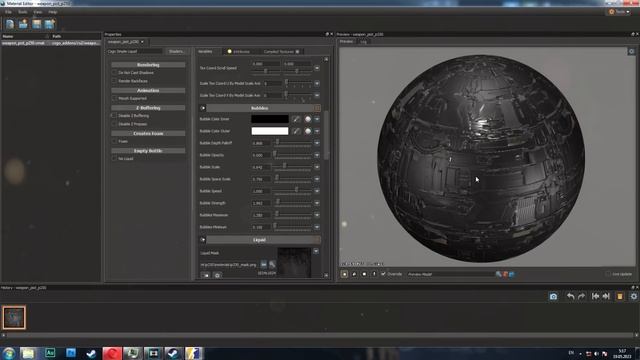Click the undo arrow in History panel

click(571, 296)
